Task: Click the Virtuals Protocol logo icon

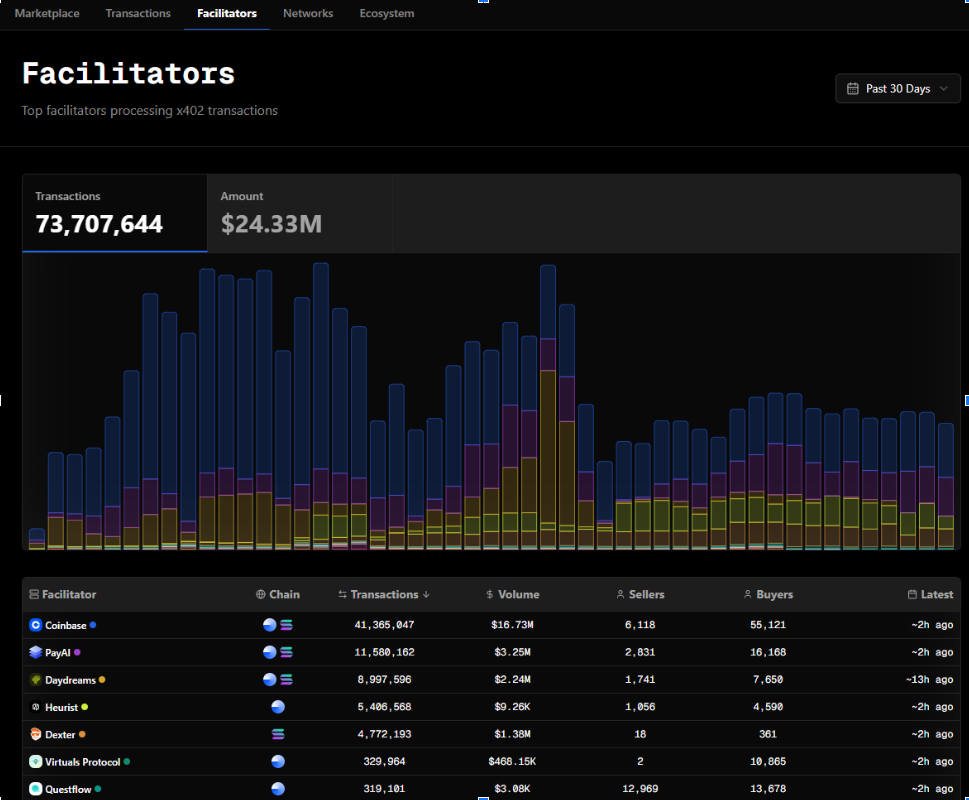Action: coord(36,762)
